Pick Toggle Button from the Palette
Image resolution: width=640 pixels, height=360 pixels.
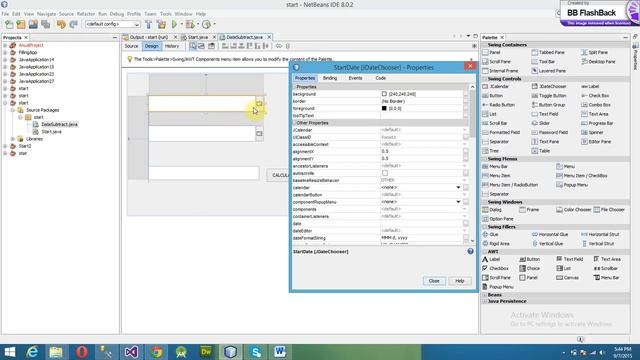click(549, 96)
